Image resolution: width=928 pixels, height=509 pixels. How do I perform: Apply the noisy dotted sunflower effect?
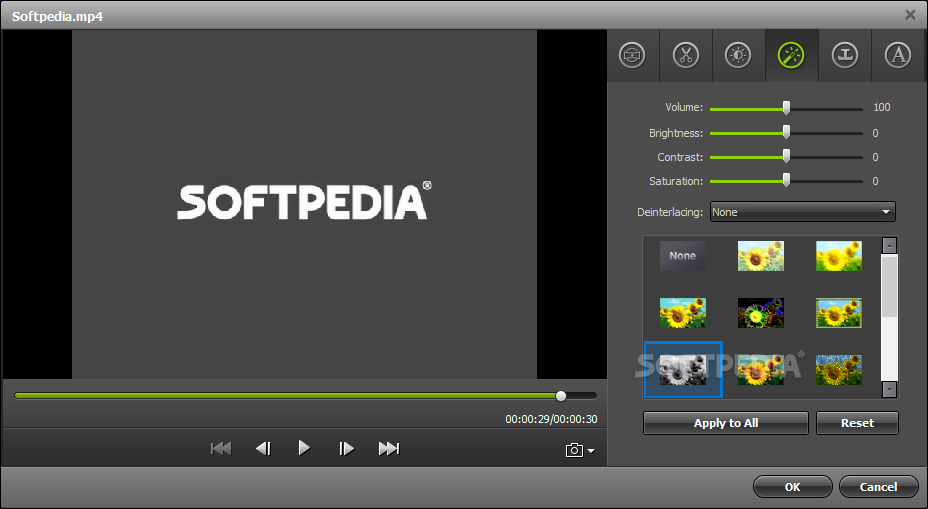[x=839, y=370]
